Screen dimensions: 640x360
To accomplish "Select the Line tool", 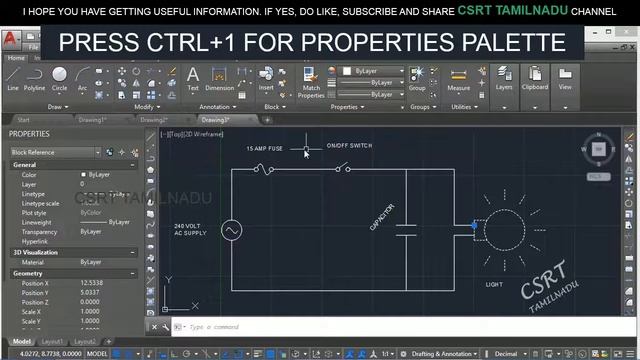I will point(13,79).
